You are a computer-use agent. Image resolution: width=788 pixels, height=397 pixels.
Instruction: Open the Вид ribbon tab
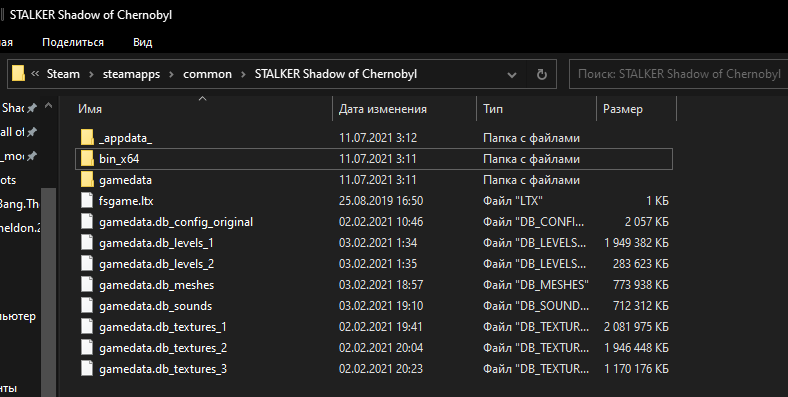point(143,42)
